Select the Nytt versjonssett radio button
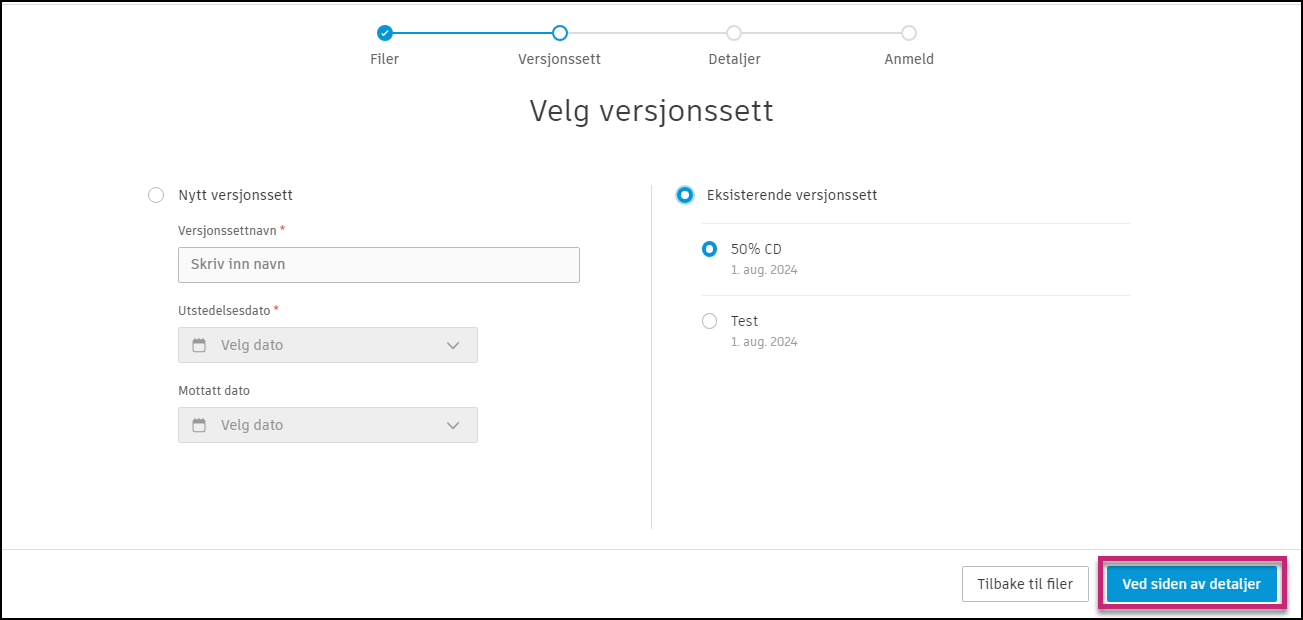The image size is (1303, 620). [x=156, y=195]
